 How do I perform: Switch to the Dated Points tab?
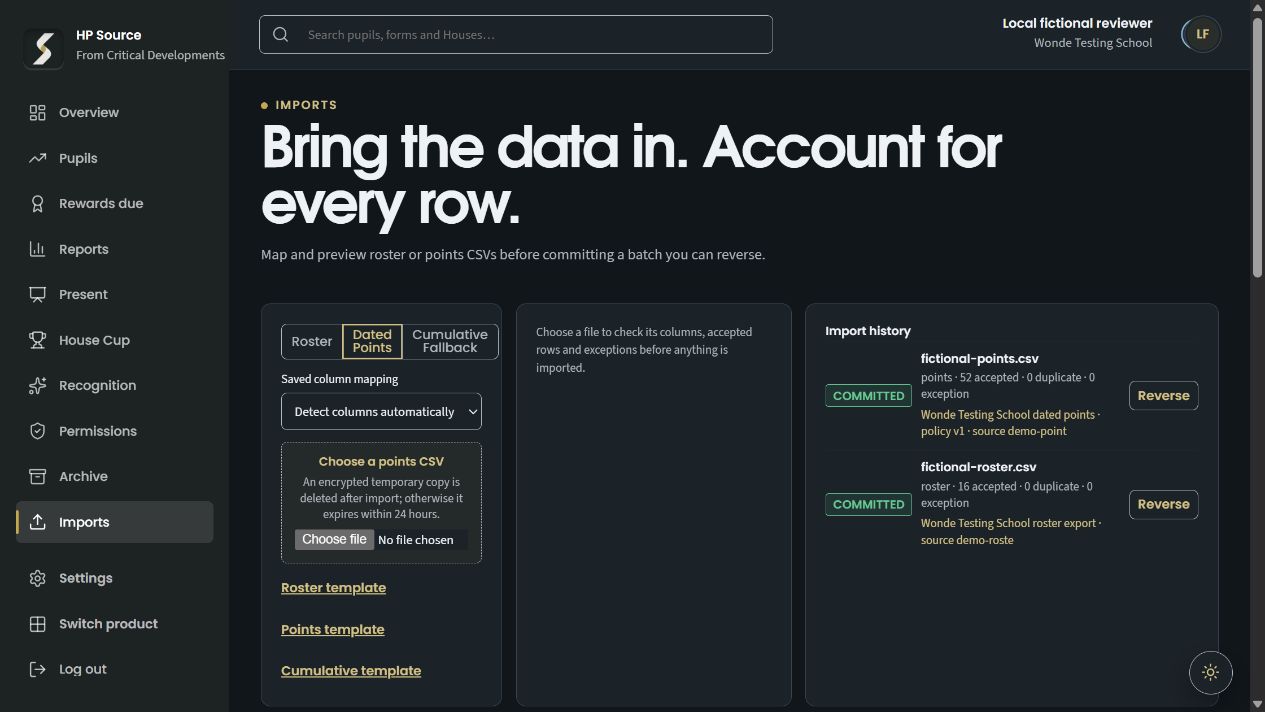pyautogui.click(x=372, y=341)
